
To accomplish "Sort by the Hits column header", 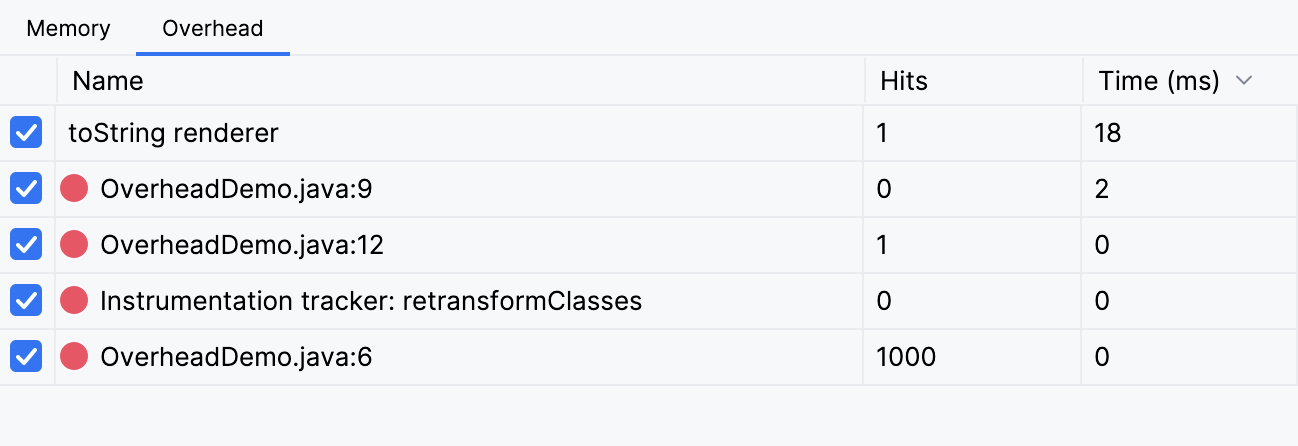I will (x=904, y=81).
